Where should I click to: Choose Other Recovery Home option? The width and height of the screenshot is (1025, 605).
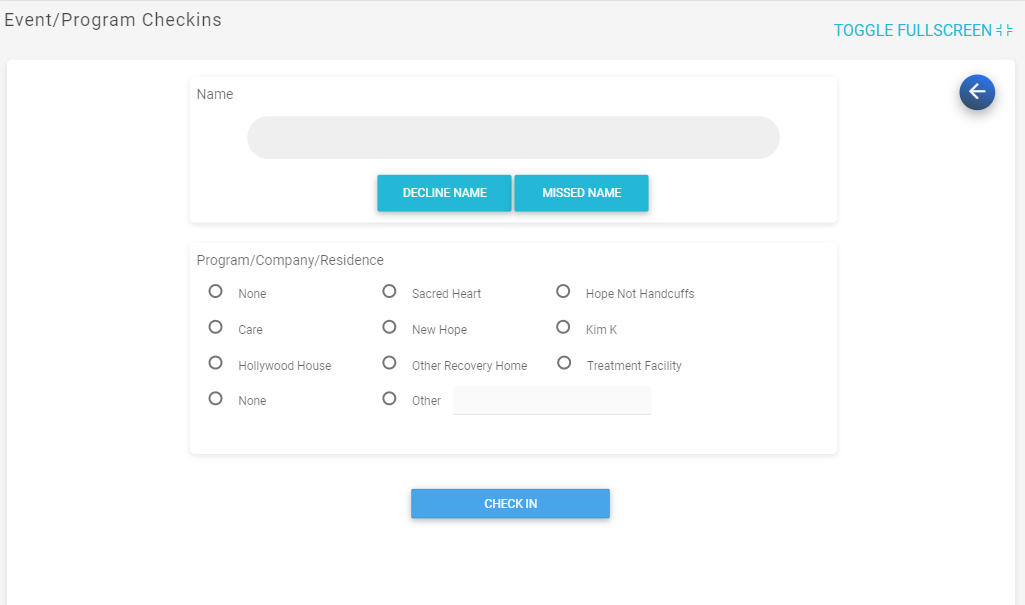(x=389, y=363)
